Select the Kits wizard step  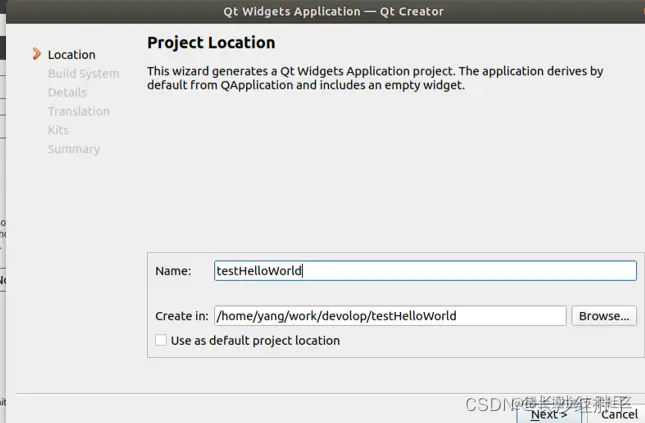click(58, 130)
